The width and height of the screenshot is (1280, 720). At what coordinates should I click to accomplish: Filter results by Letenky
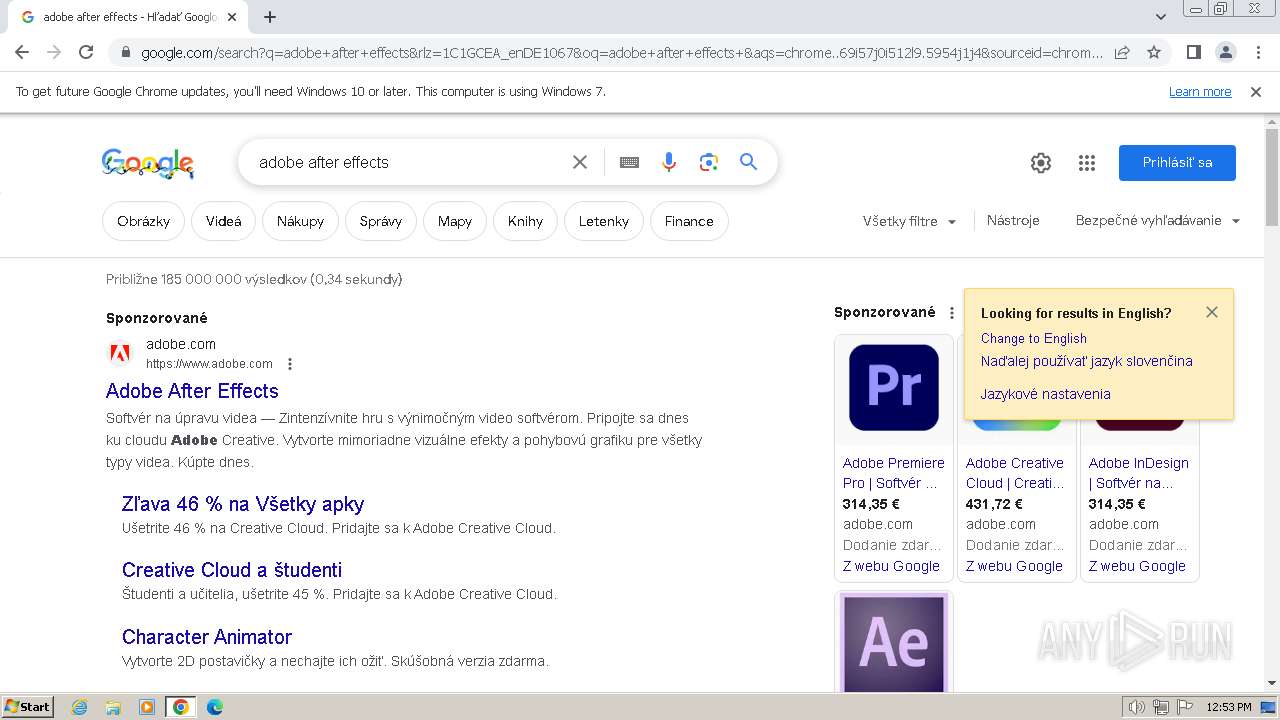[604, 221]
